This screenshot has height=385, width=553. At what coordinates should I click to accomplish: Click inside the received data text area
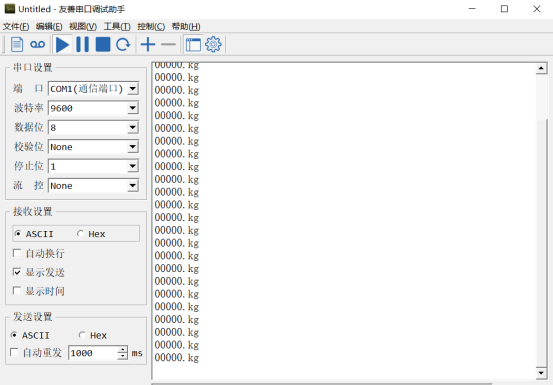(x=344, y=221)
